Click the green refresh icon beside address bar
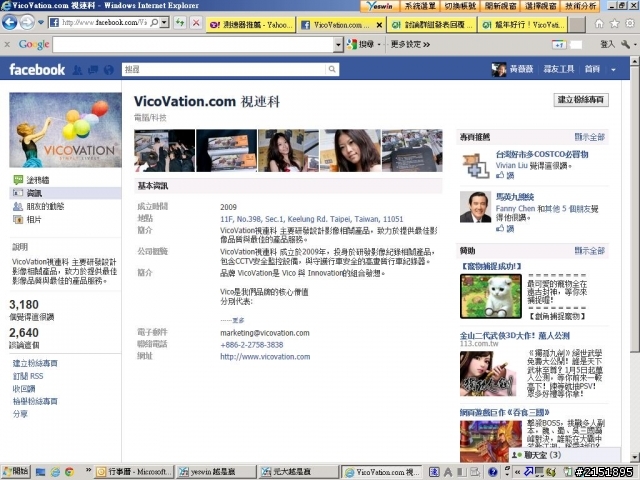 point(180,22)
